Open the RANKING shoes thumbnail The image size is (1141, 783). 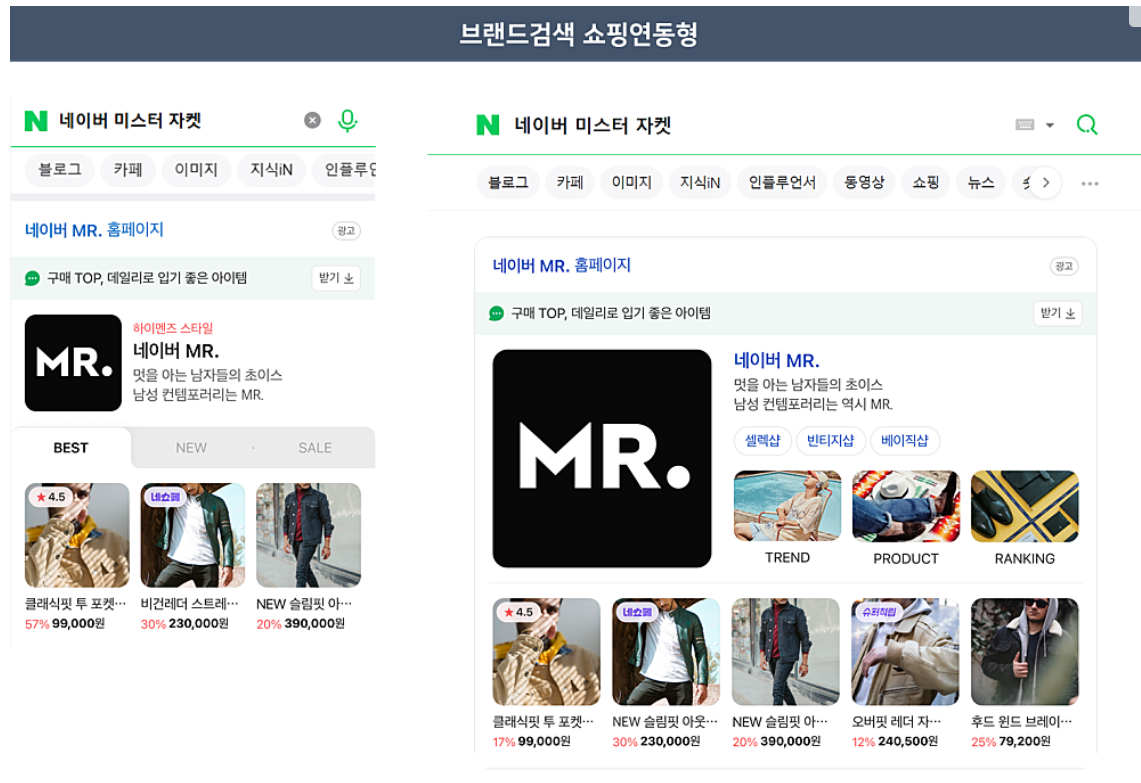[x=1025, y=506]
